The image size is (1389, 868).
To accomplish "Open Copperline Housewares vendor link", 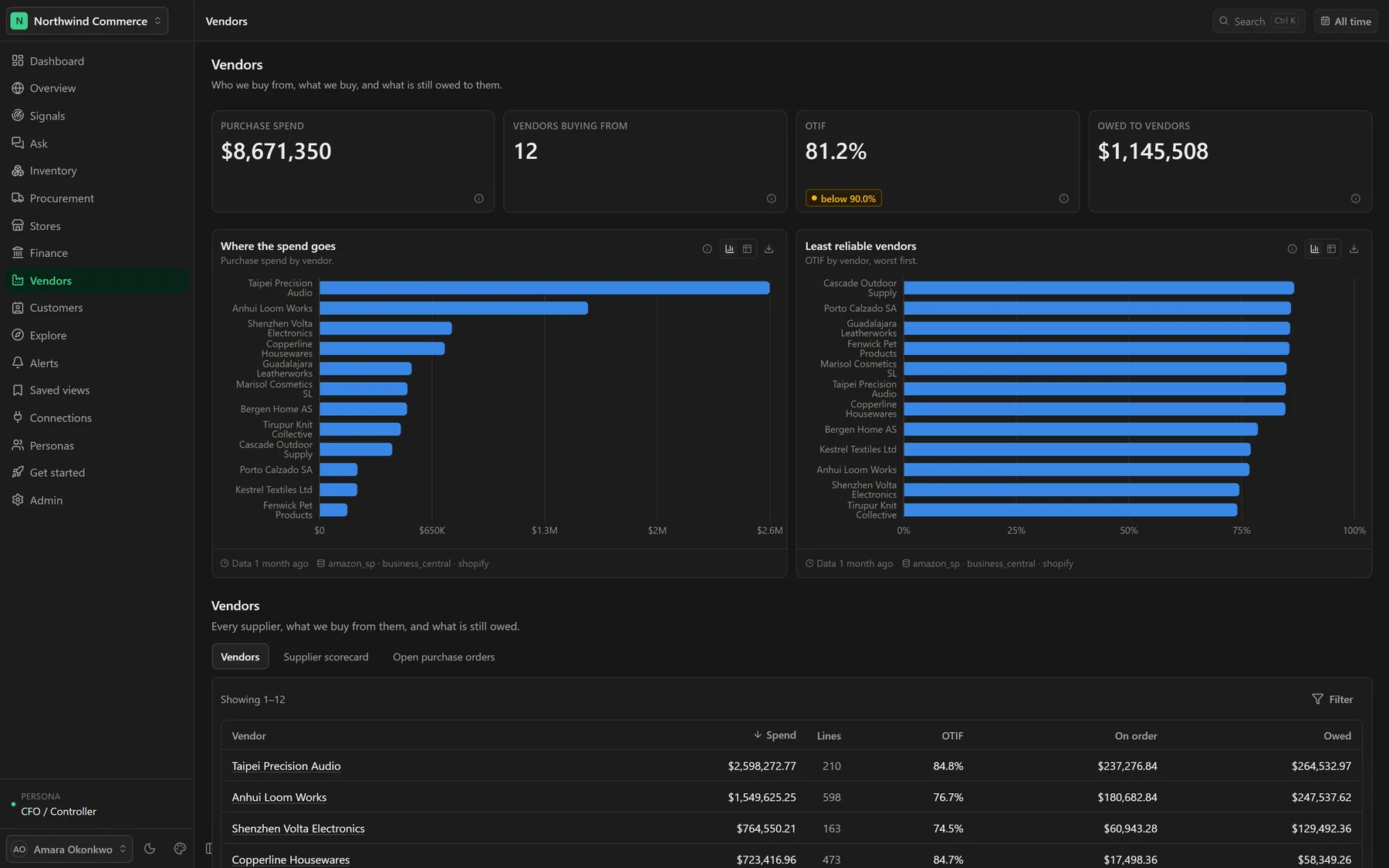I will coord(291,860).
